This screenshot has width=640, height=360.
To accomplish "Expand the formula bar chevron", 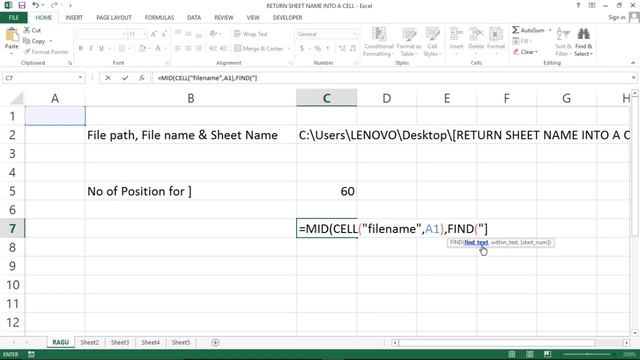I will tap(633, 78).
